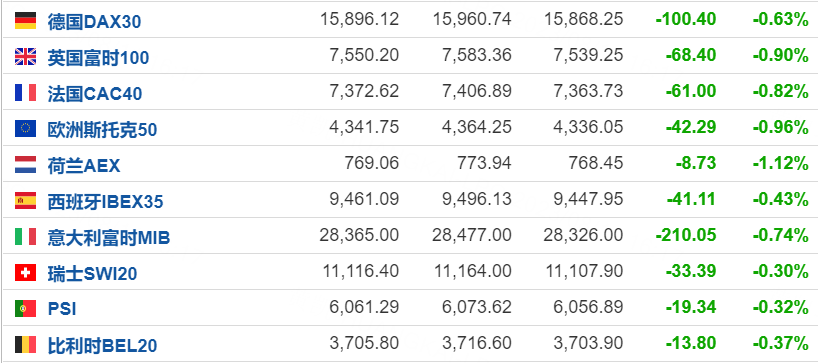This screenshot has height=363, width=818.
Task: Open the 西班牙IBEX35 index link
Action: [x=105, y=201]
